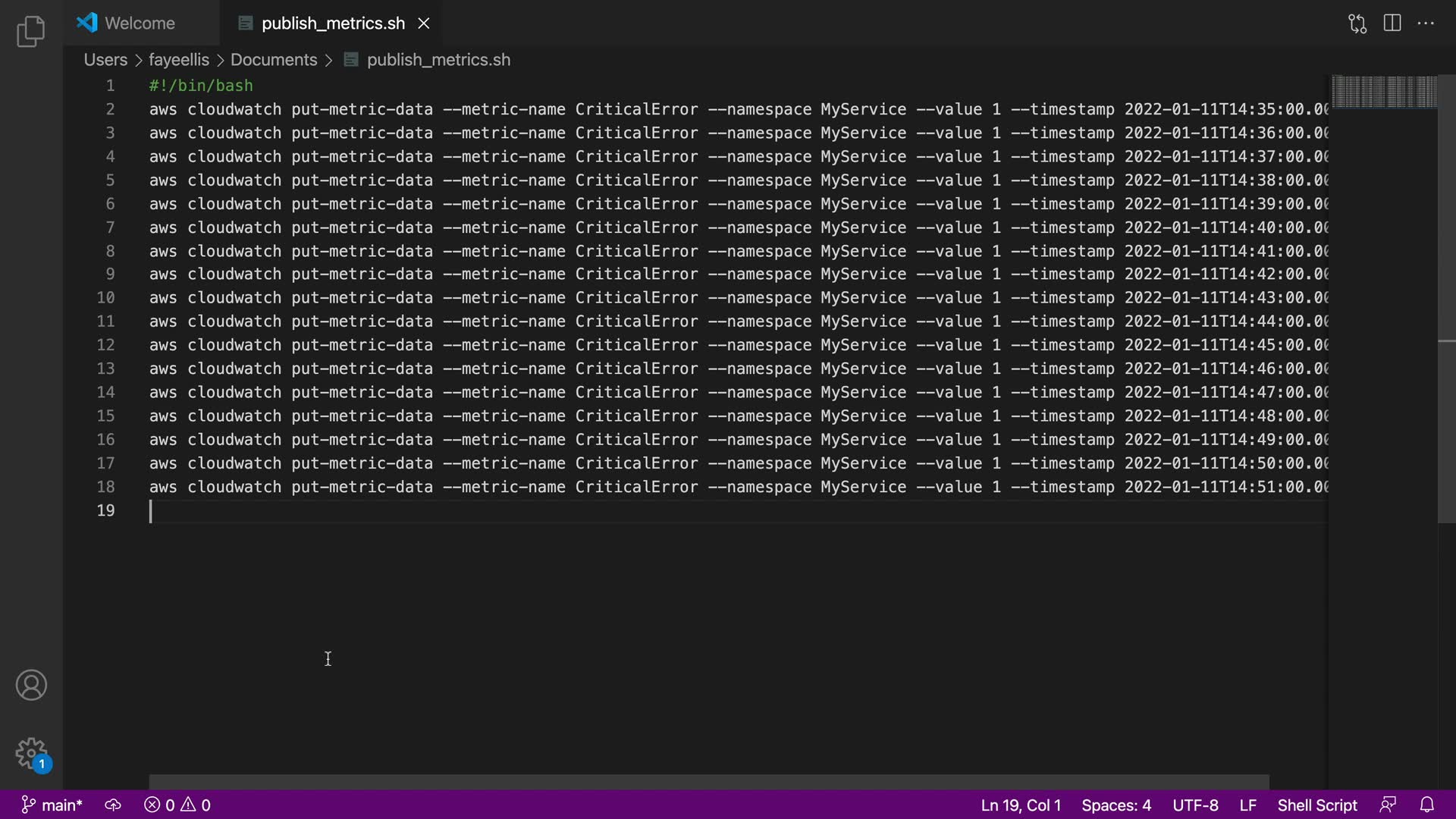Viewport: 1456px width, 819px height.
Task: Close the publish_metrics.sh tab
Action: pyautogui.click(x=424, y=24)
